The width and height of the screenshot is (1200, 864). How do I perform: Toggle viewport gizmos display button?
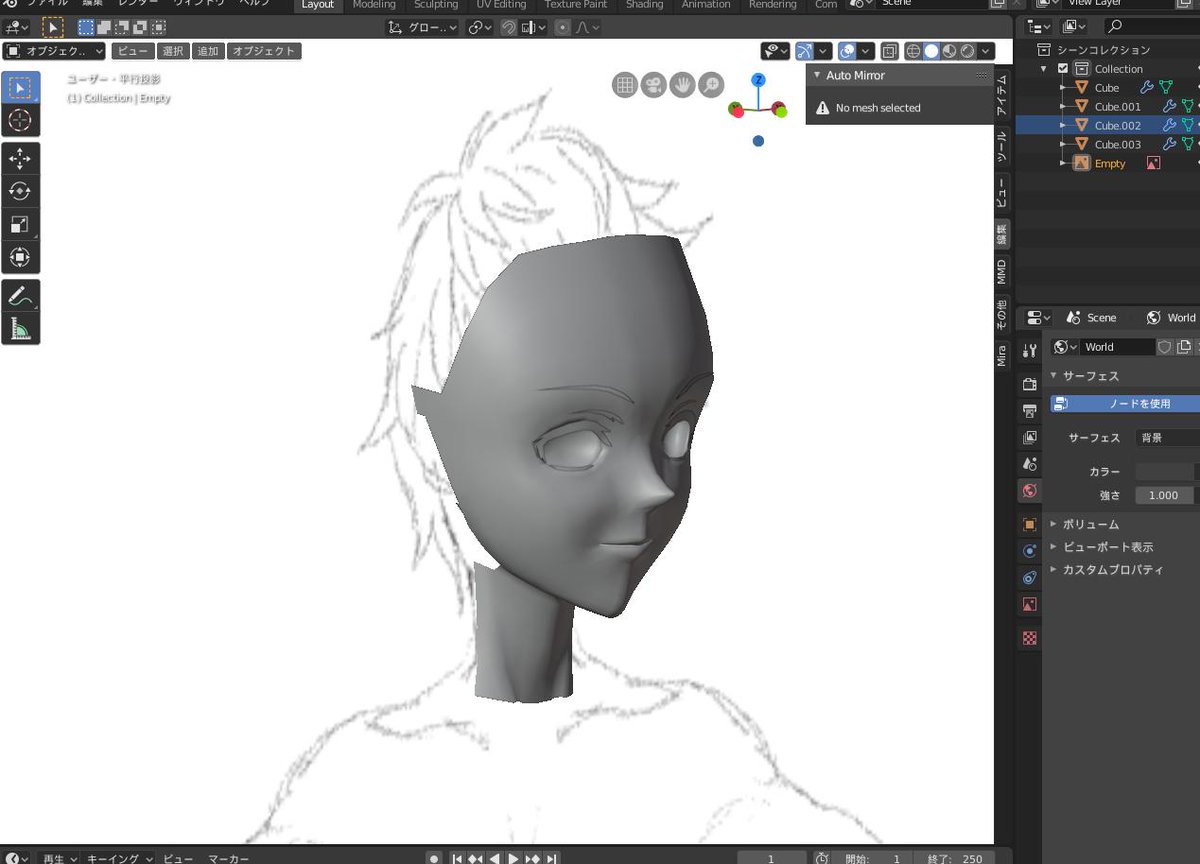tap(805, 51)
